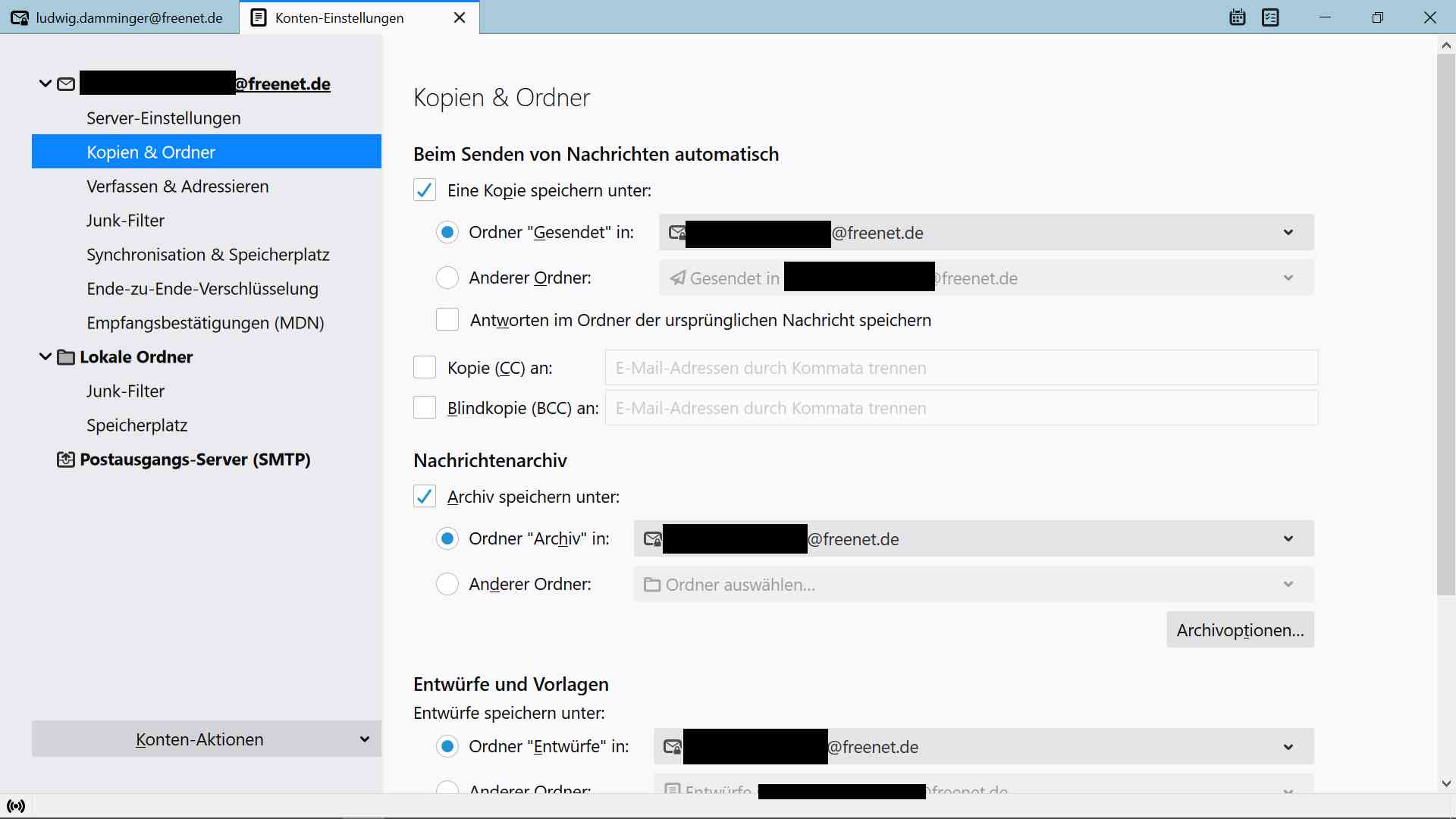Image resolution: width=1456 pixels, height=819 pixels.
Task: Click the Lokale Ordner folder icon
Action: [66, 357]
